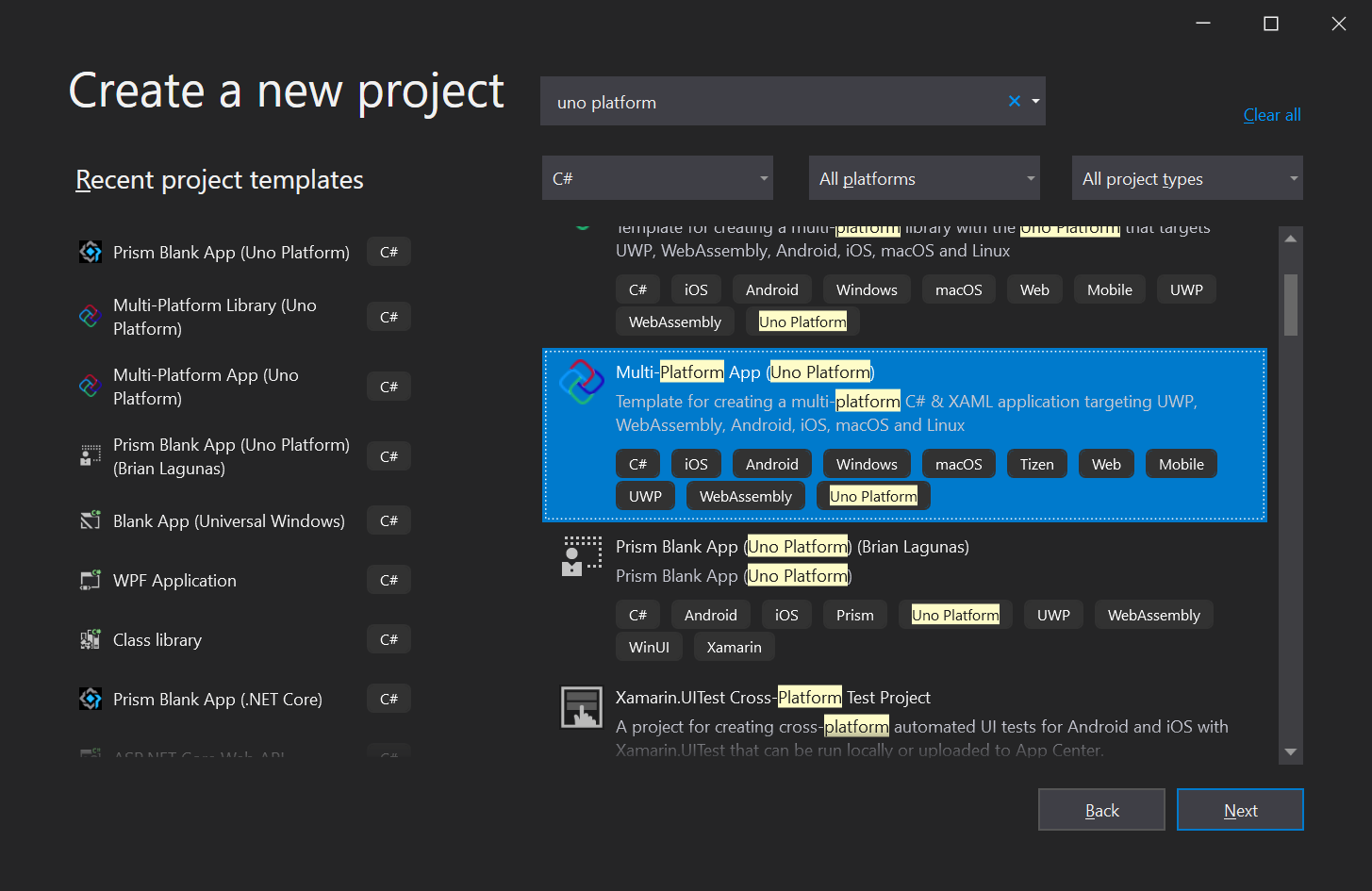
Task: Click the Next button
Action: pyautogui.click(x=1240, y=810)
